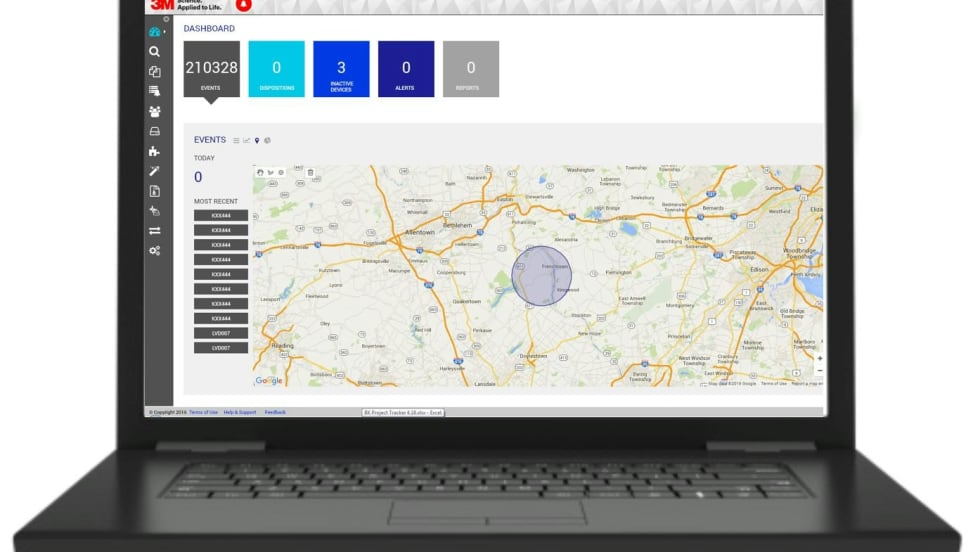Open the Alerts tile

coord(406,69)
